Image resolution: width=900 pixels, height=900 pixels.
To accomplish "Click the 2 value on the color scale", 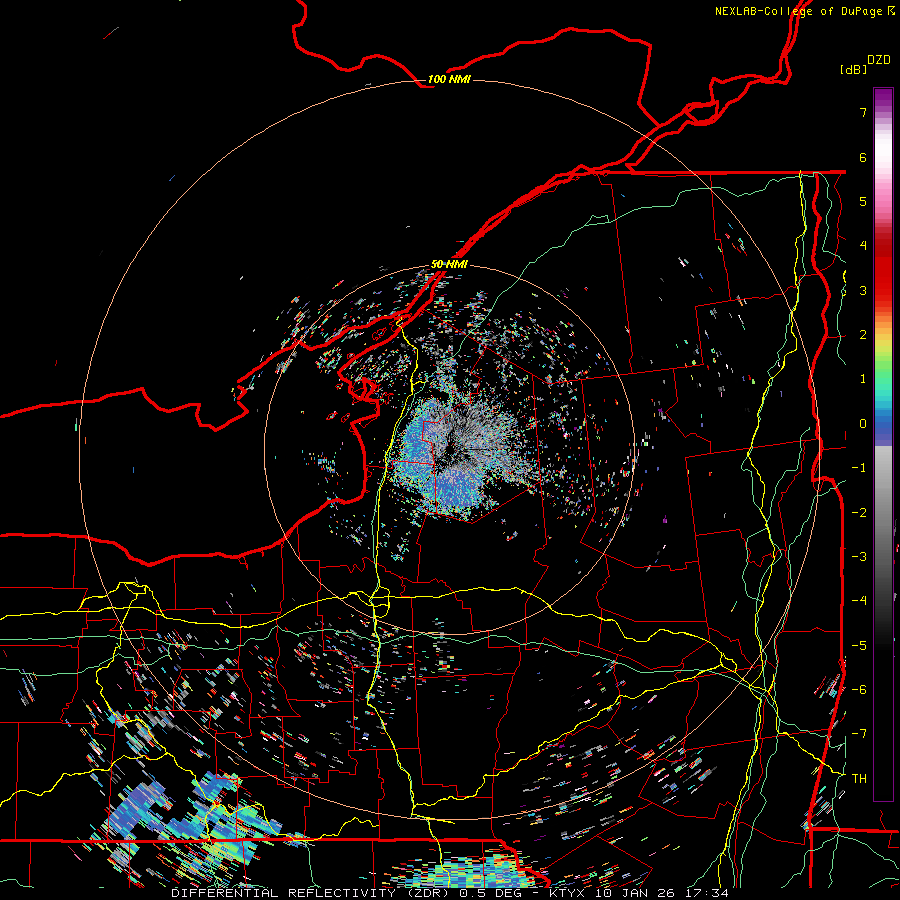I will point(863,335).
